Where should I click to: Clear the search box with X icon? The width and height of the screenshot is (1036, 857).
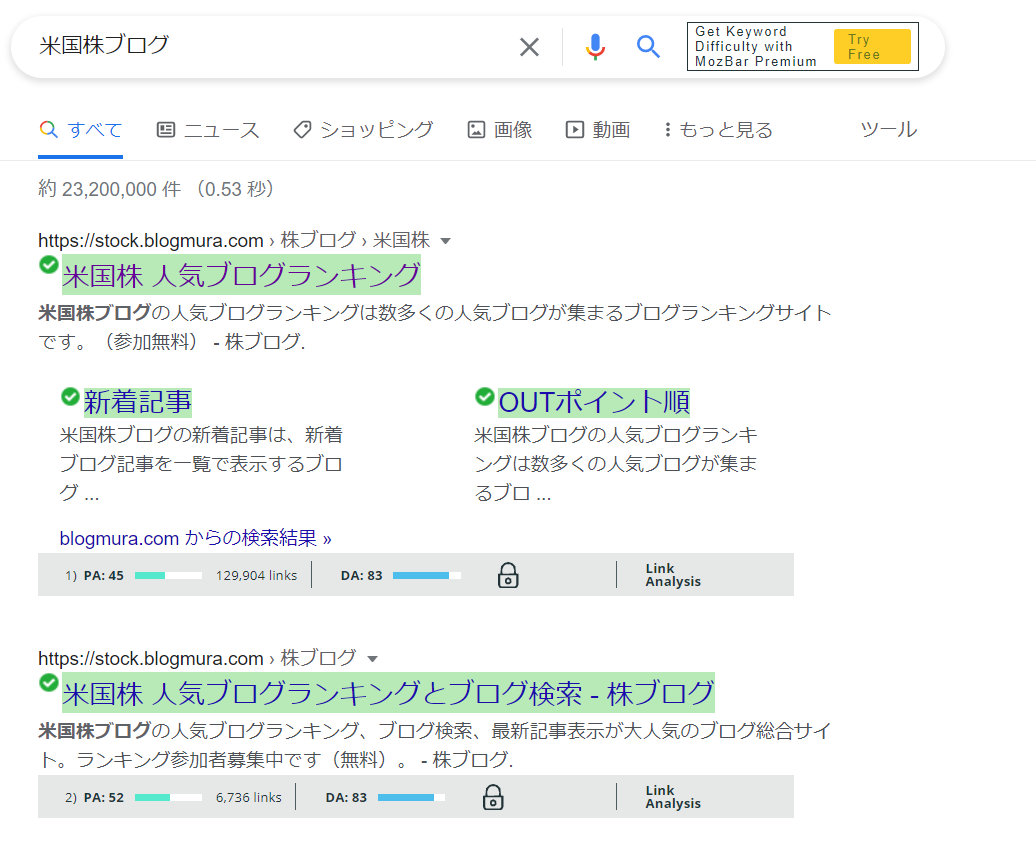click(529, 47)
